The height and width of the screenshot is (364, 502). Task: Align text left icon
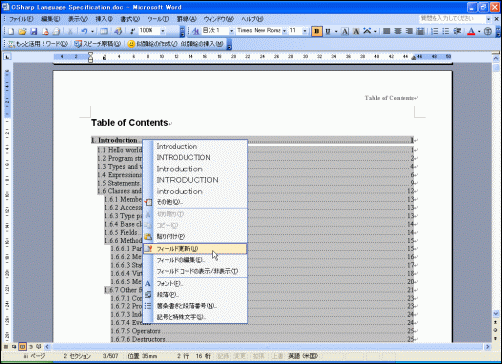click(x=387, y=31)
